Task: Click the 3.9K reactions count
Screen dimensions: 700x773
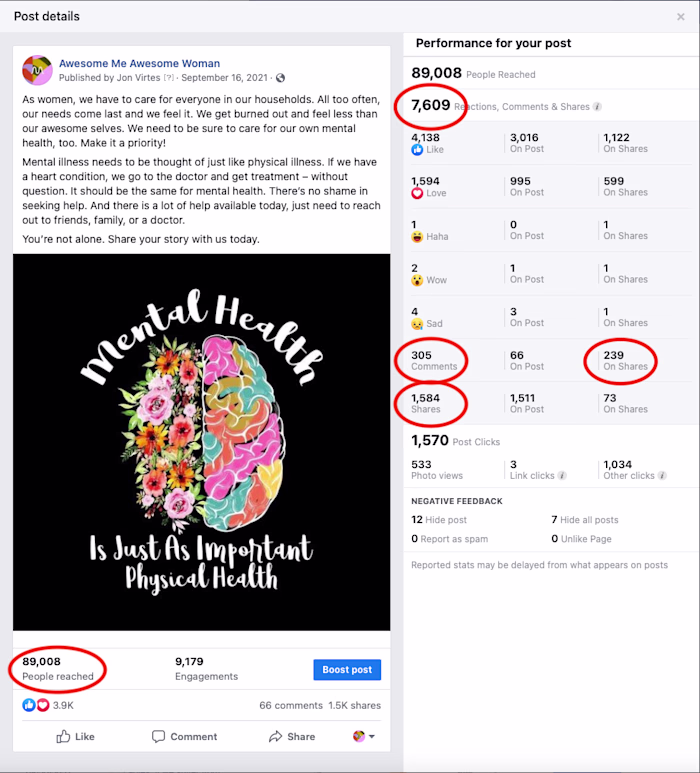Action: (x=63, y=705)
